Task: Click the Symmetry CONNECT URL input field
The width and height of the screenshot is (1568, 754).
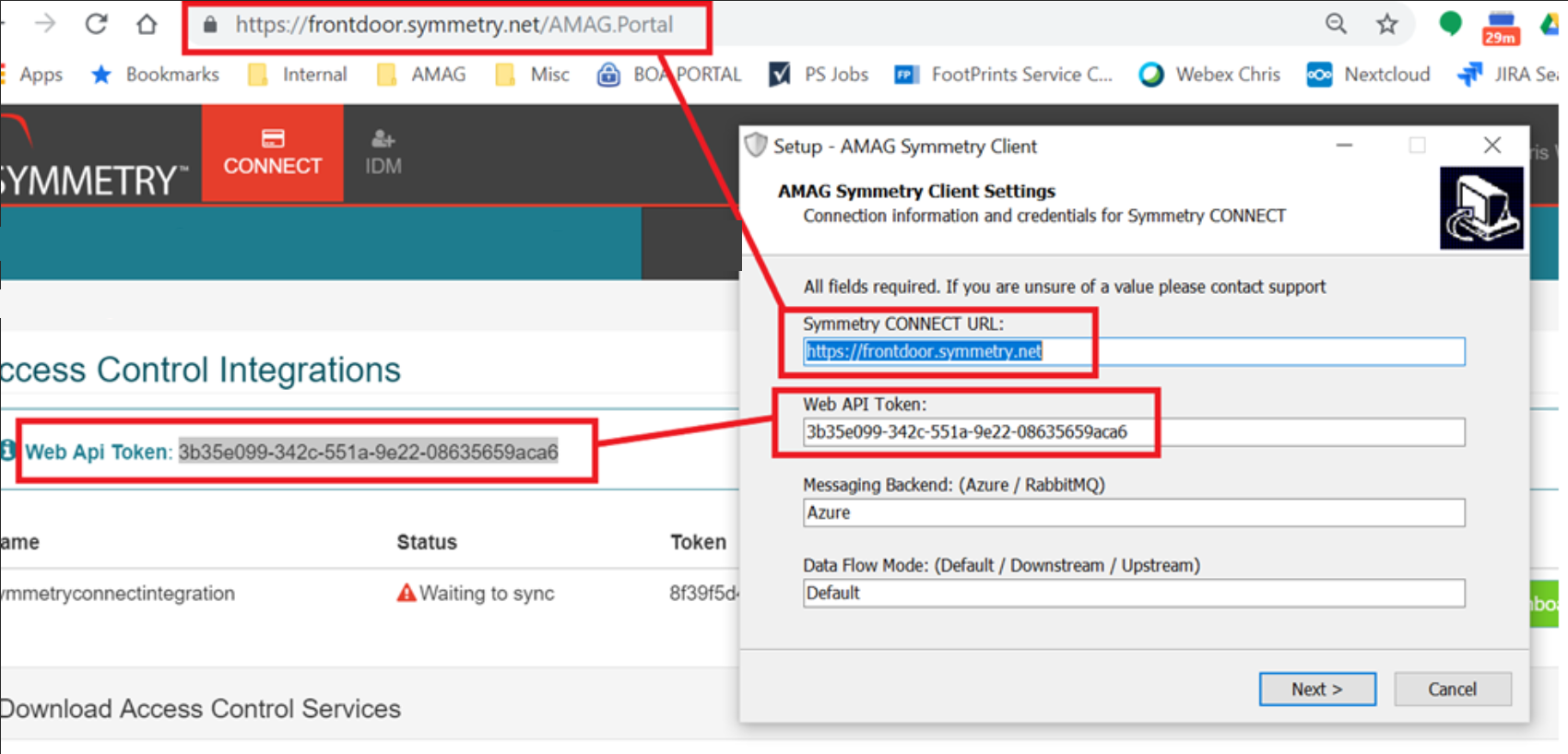Action: coord(1133,351)
